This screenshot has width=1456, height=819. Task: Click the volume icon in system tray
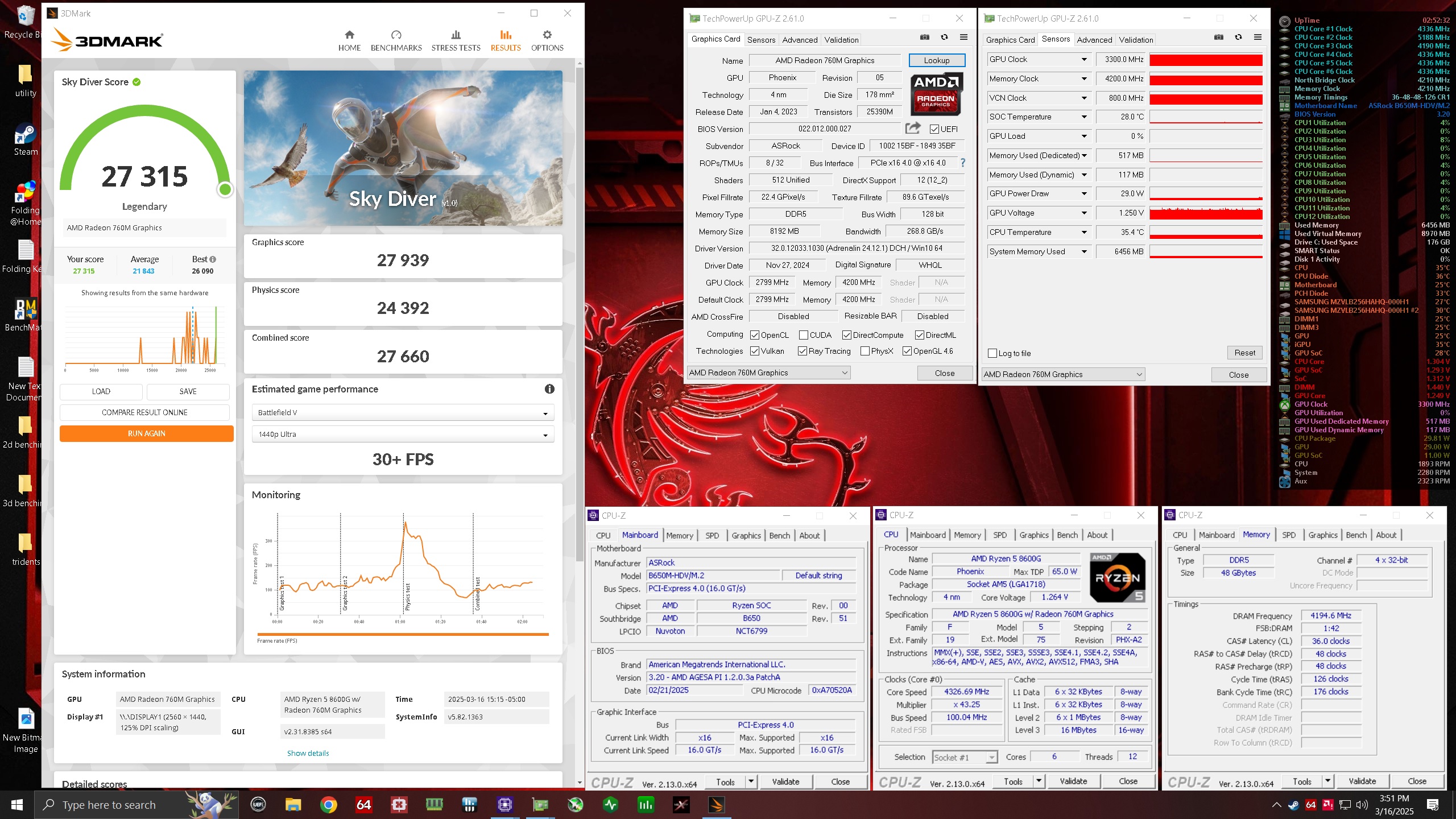point(1362,805)
